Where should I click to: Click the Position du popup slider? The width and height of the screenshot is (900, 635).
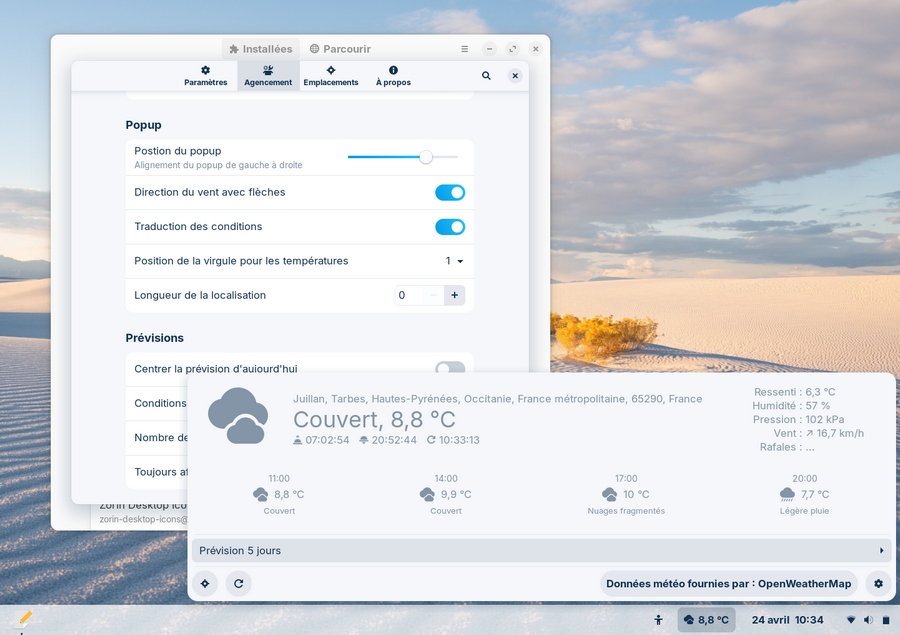[x=402, y=157]
